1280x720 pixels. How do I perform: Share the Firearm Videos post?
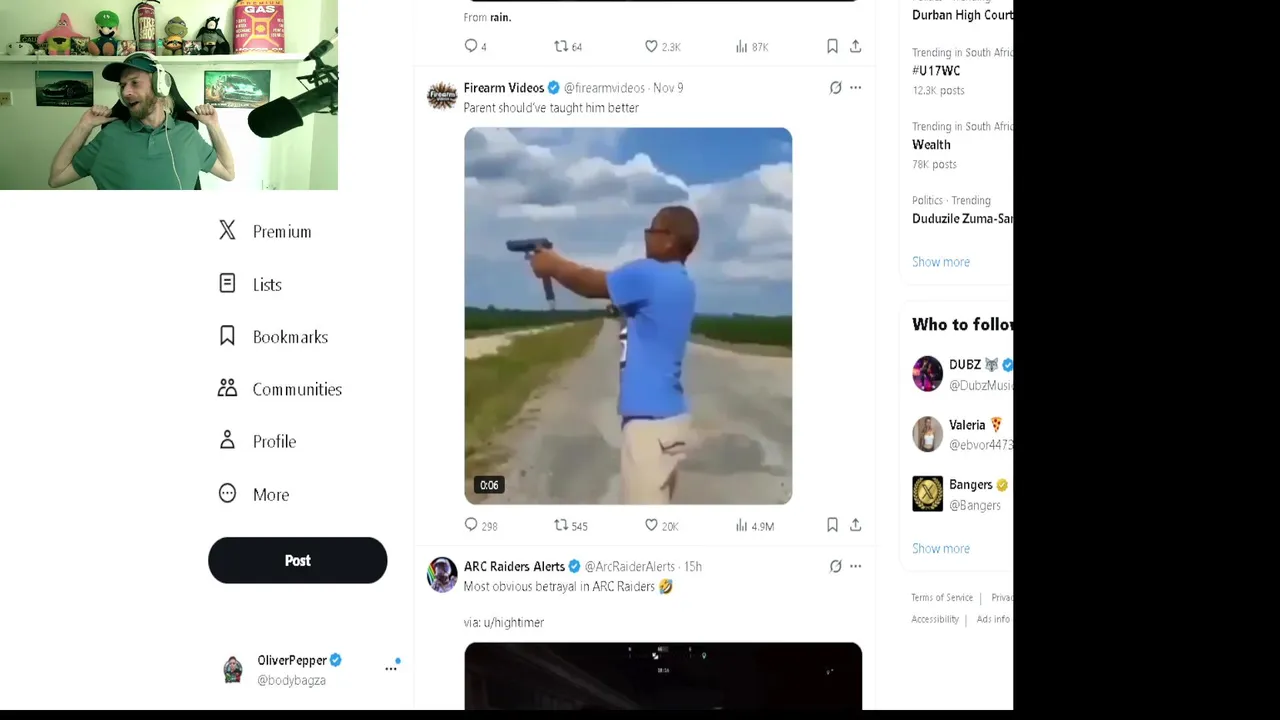coord(856,525)
